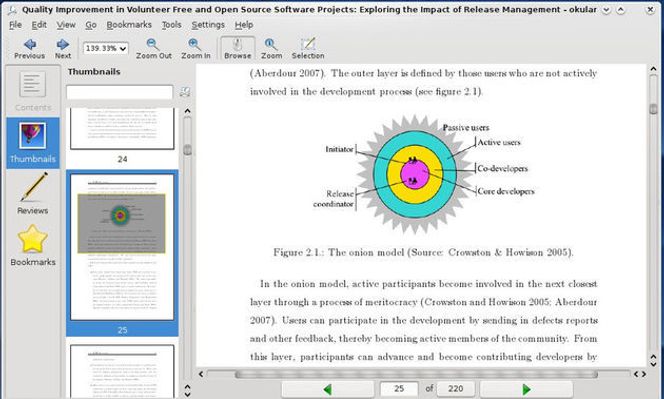The image size is (664, 399).
Task: Click thumbnails scrollbar down arrow
Action: coord(187,394)
